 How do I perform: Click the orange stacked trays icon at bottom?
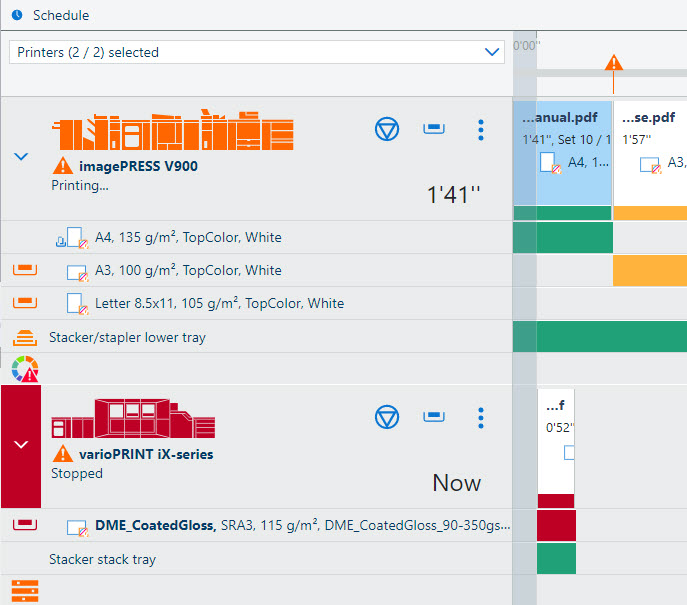25,591
